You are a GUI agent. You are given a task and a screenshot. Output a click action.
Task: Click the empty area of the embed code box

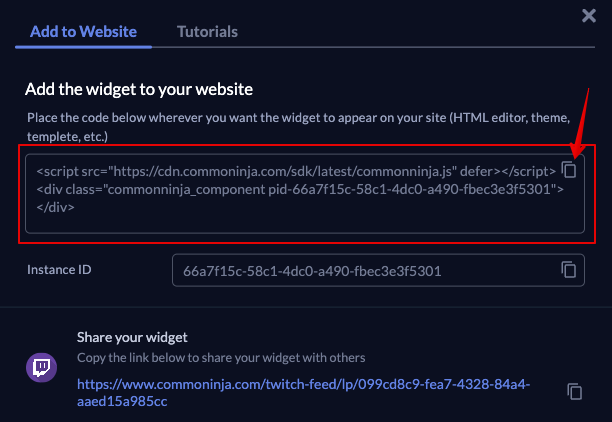click(x=350, y=222)
